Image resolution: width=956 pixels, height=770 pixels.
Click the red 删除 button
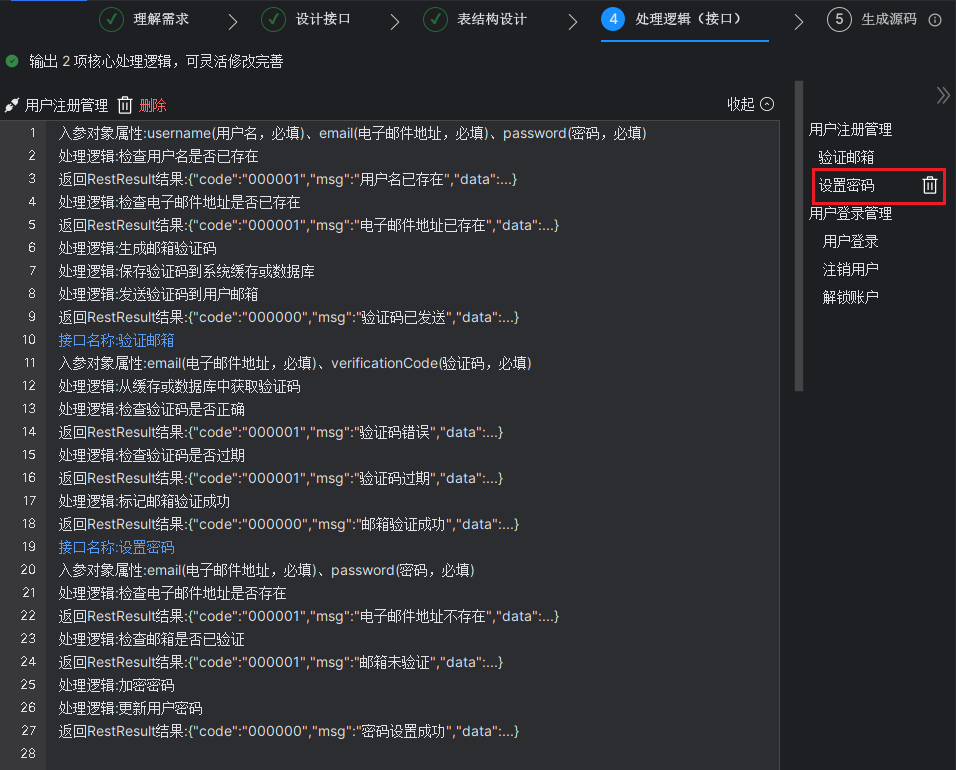tap(152, 105)
